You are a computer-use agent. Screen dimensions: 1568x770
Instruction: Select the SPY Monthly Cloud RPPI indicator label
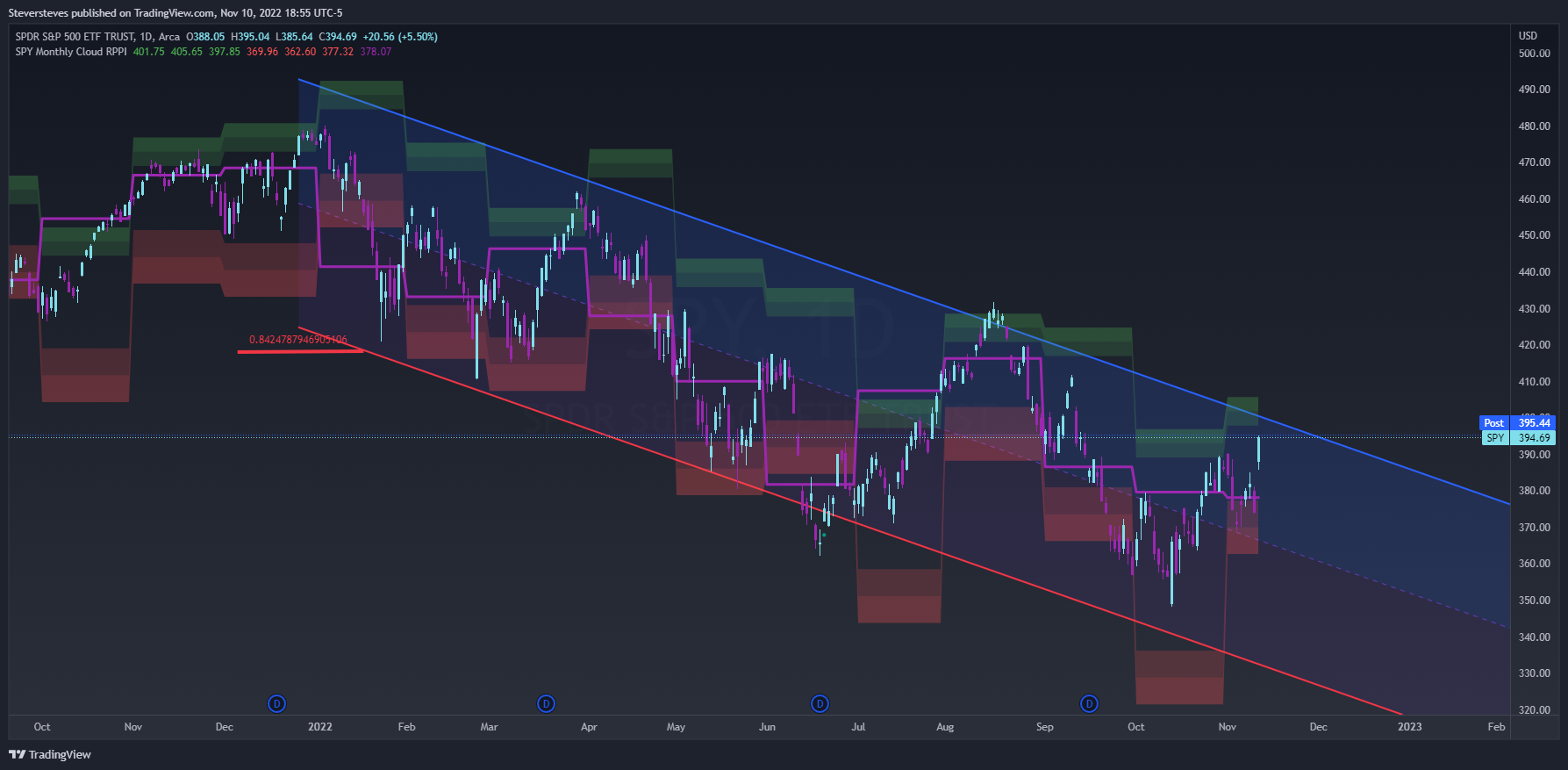71,52
